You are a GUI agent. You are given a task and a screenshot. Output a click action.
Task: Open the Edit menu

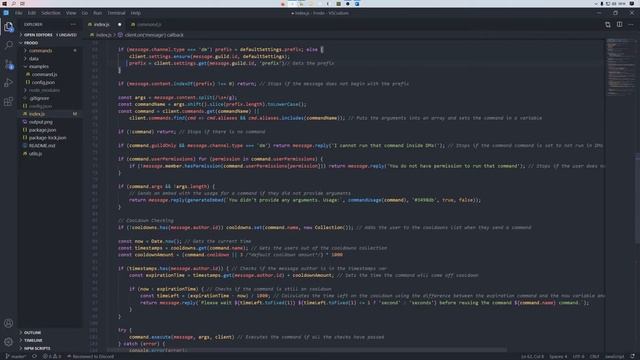[x=31, y=13]
